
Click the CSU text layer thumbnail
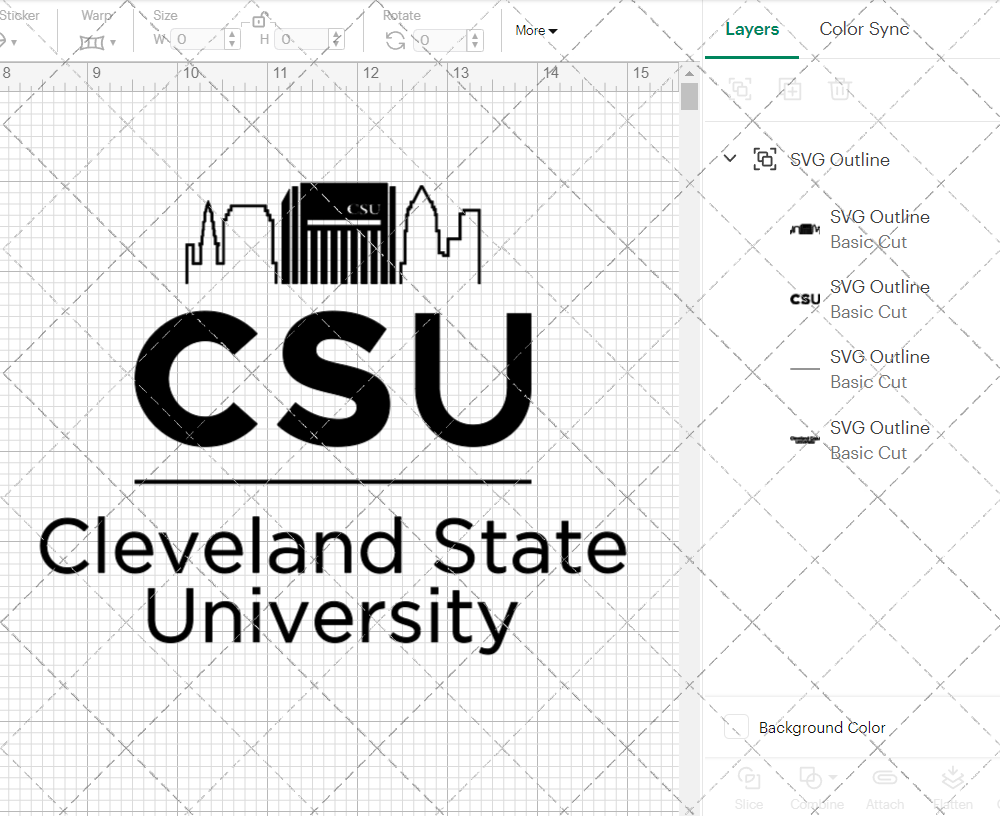803,298
